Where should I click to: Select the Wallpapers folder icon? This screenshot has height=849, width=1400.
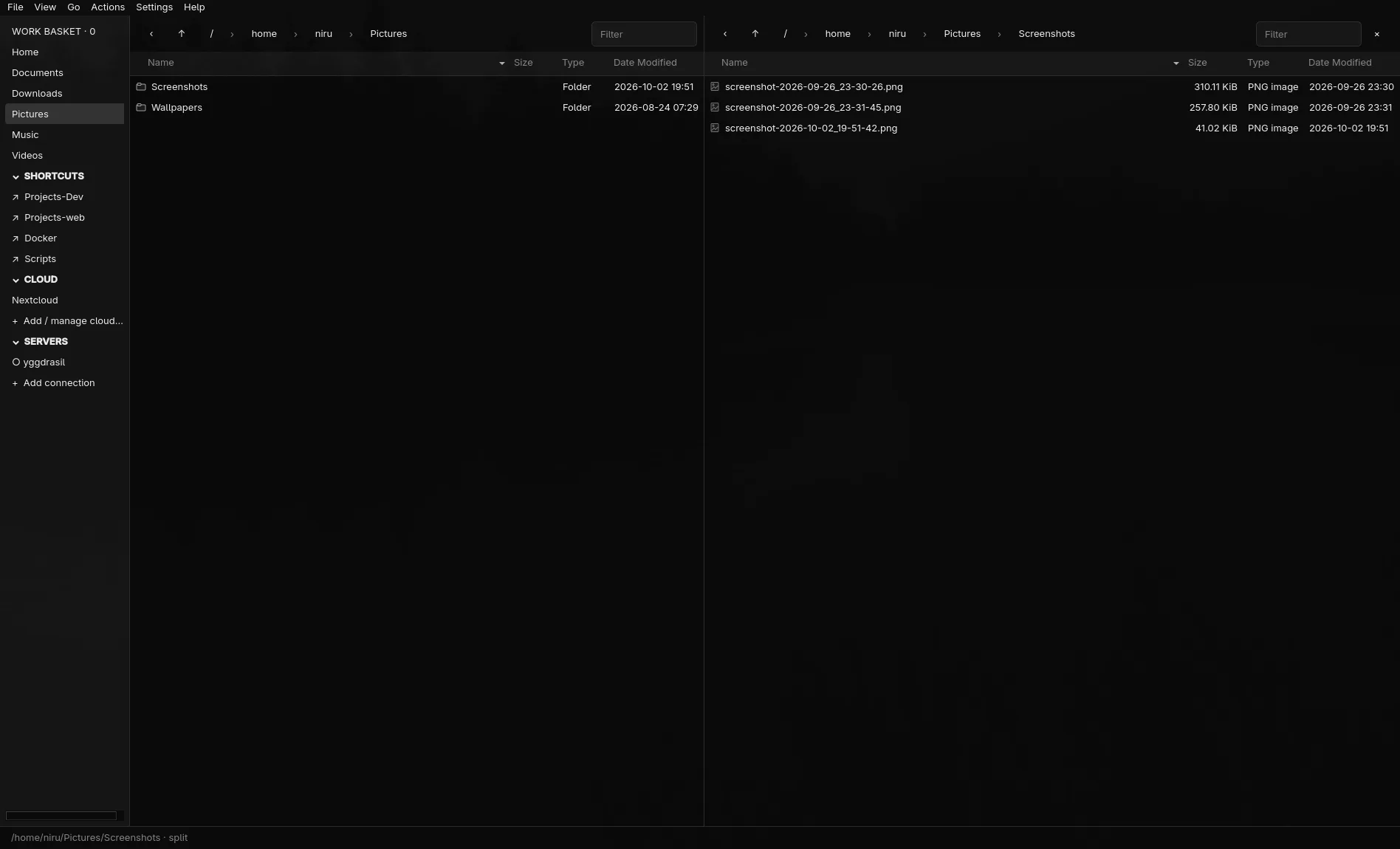[141, 108]
